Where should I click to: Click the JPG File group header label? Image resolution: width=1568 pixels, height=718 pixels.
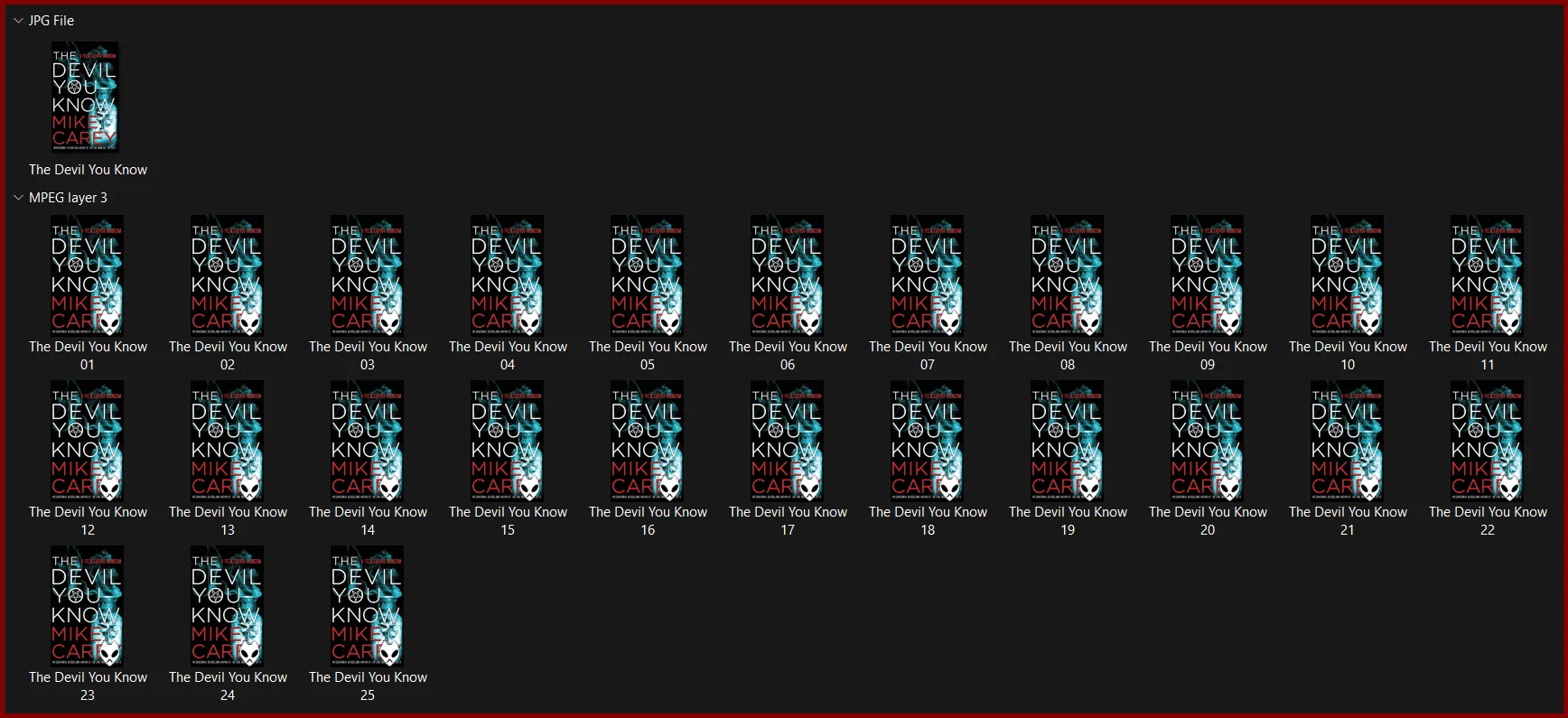pos(51,21)
